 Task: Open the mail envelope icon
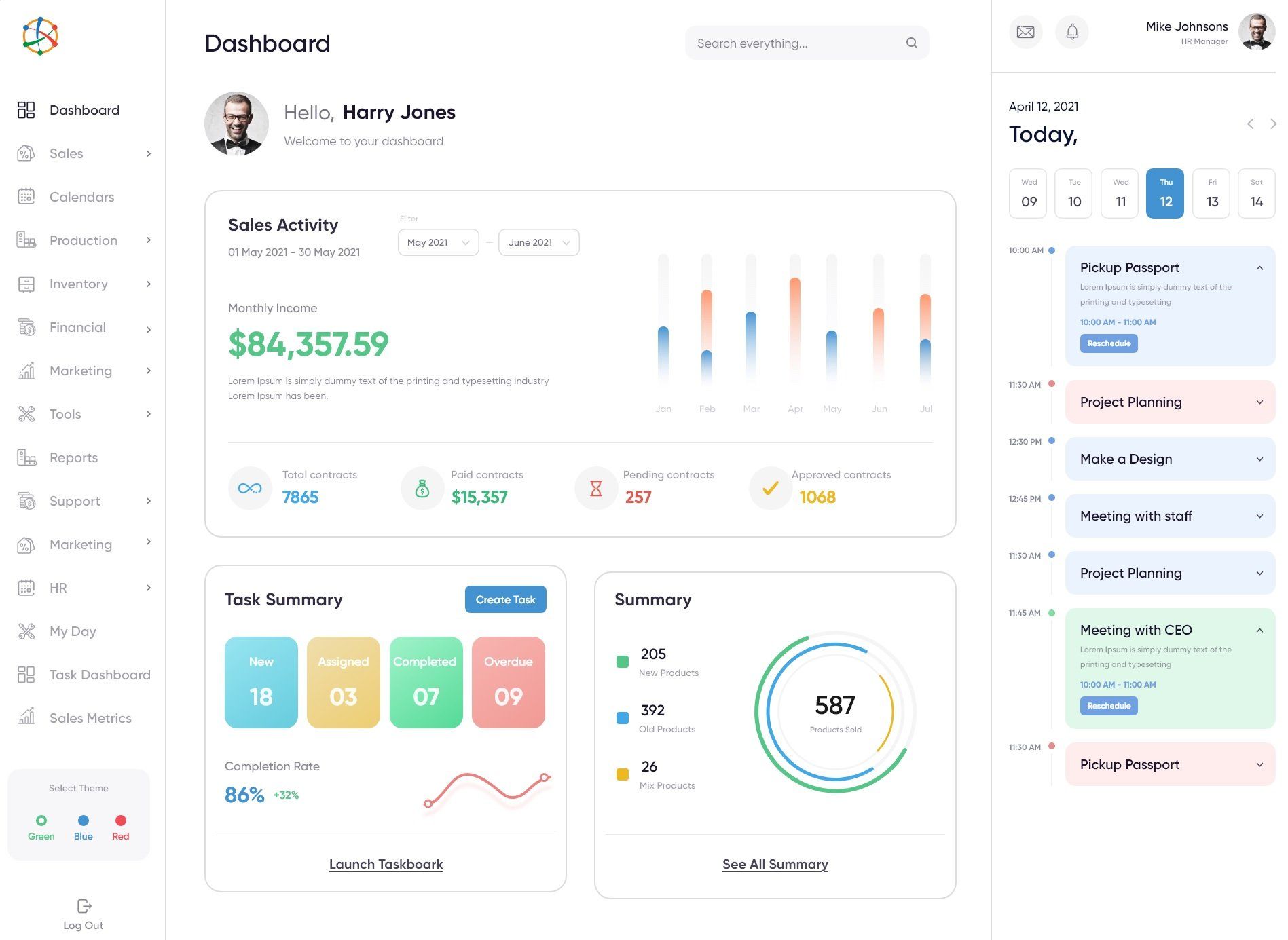[x=1025, y=32]
